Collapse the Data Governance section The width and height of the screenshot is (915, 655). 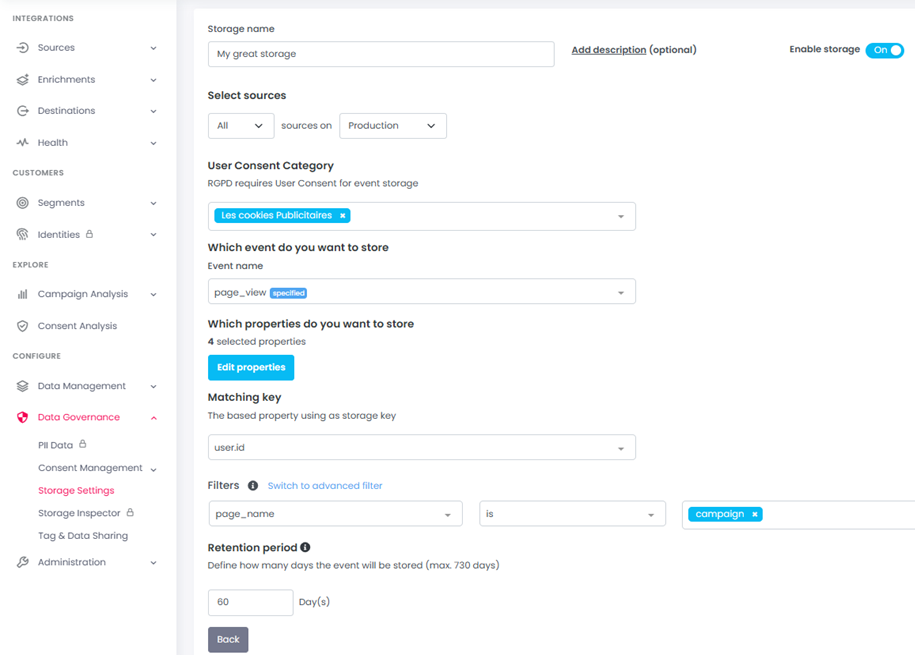click(x=153, y=418)
